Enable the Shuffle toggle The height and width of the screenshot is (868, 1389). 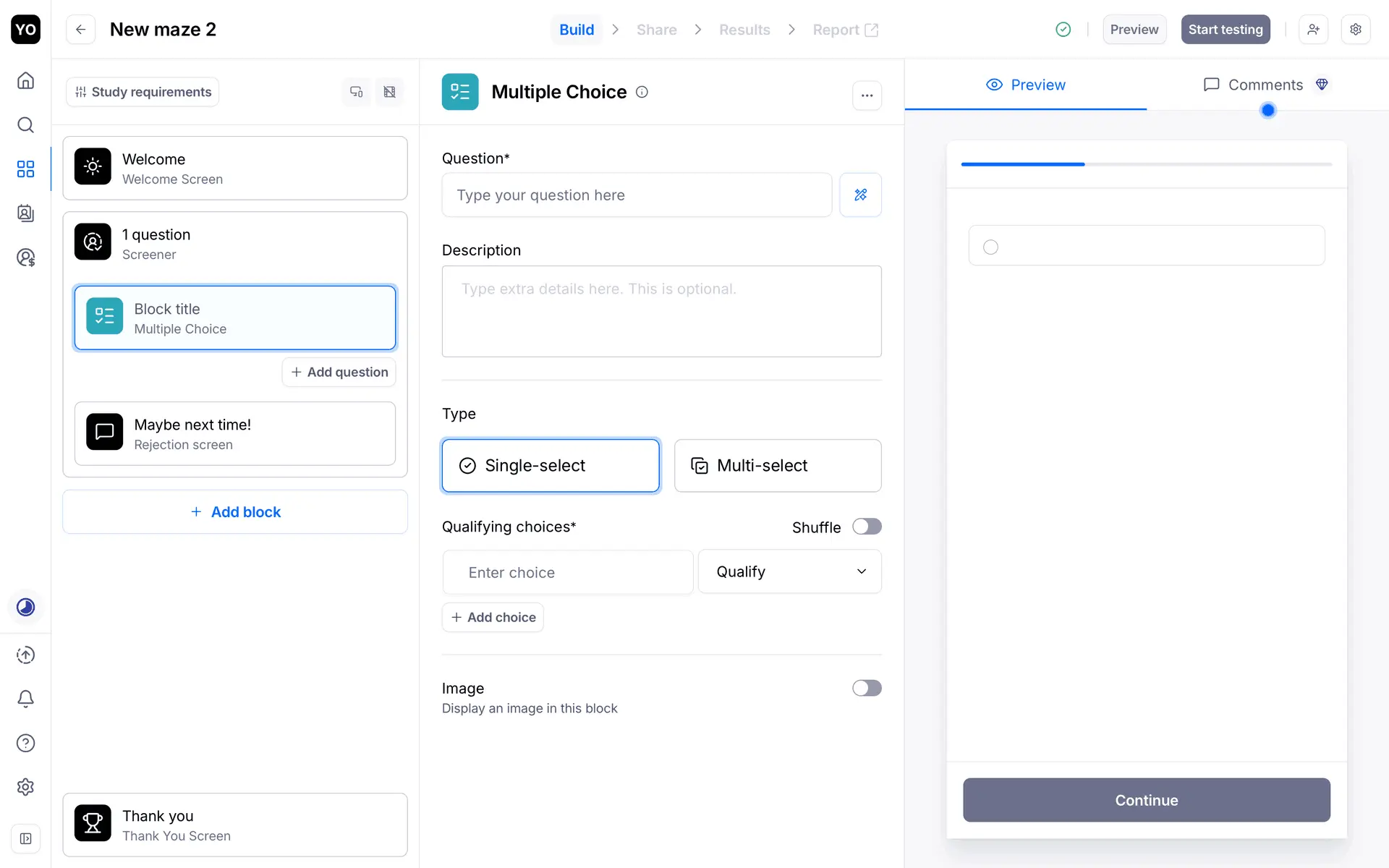click(866, 527)
